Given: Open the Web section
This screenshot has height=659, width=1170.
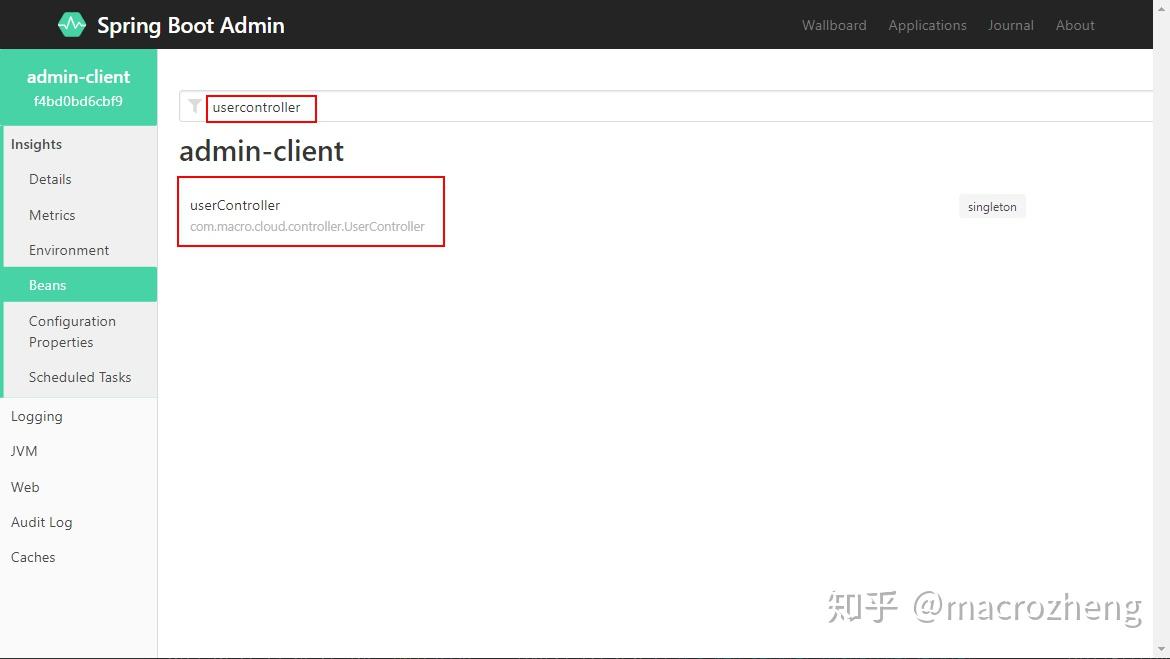Looking at the screenshot, I should pos(25,487).
